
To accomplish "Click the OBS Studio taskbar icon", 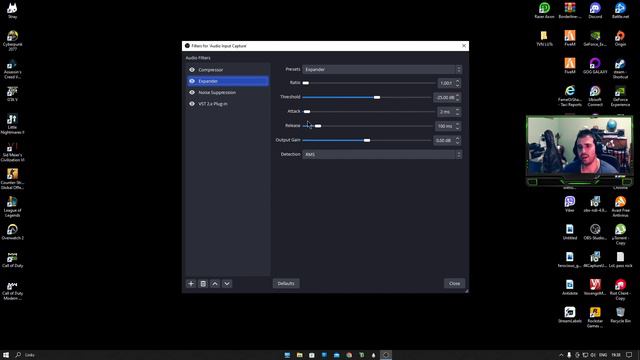I will point(386,355).
